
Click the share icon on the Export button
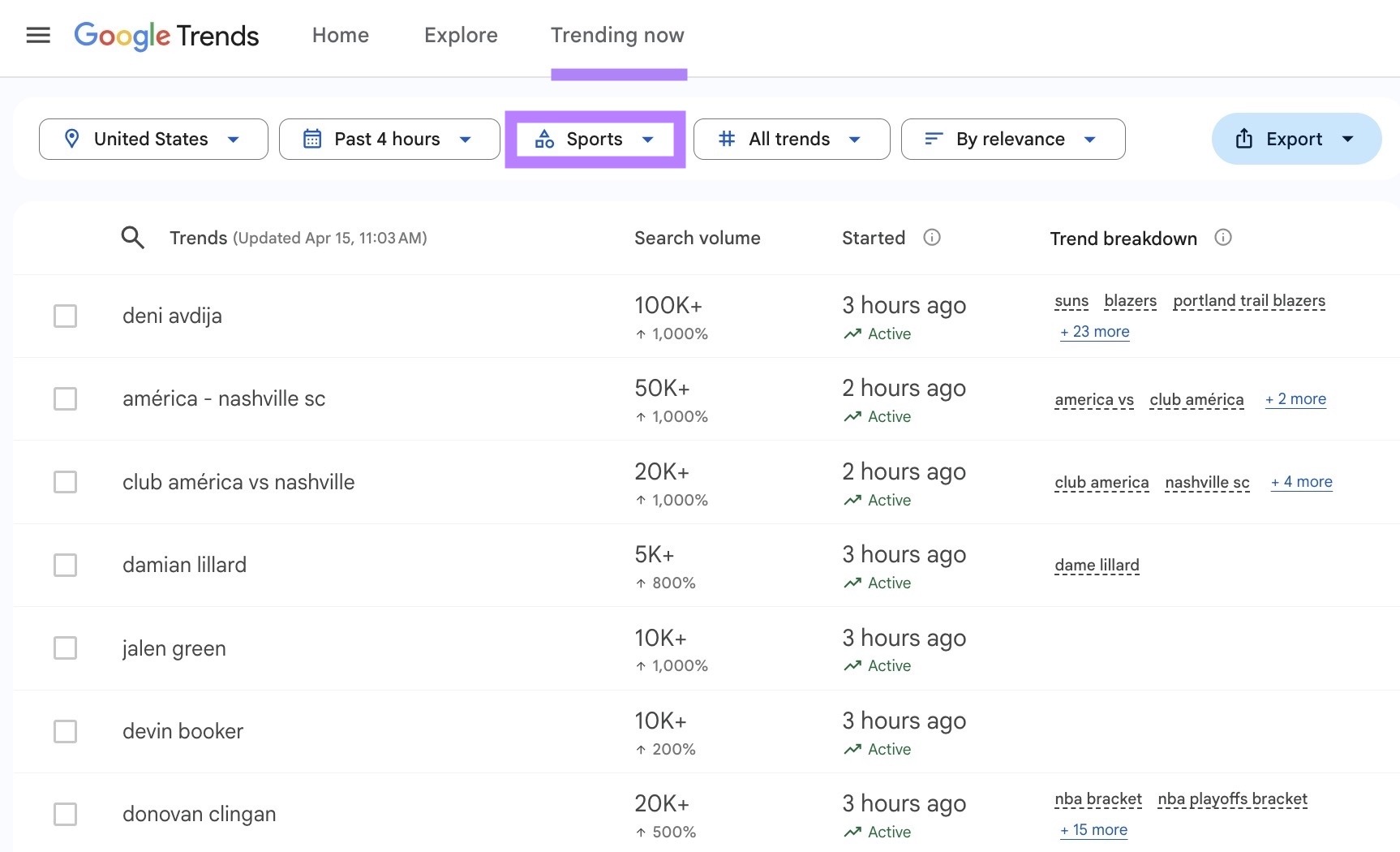point(1243,140)
